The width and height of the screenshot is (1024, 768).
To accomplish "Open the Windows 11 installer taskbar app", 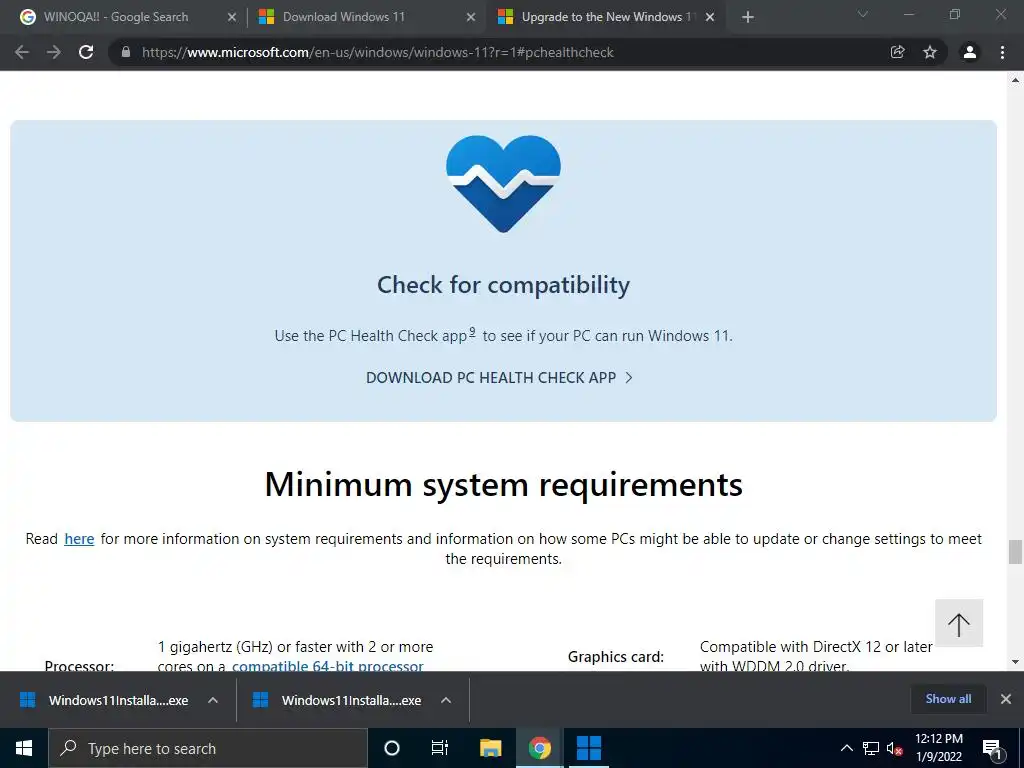I will tap(588, 748).
